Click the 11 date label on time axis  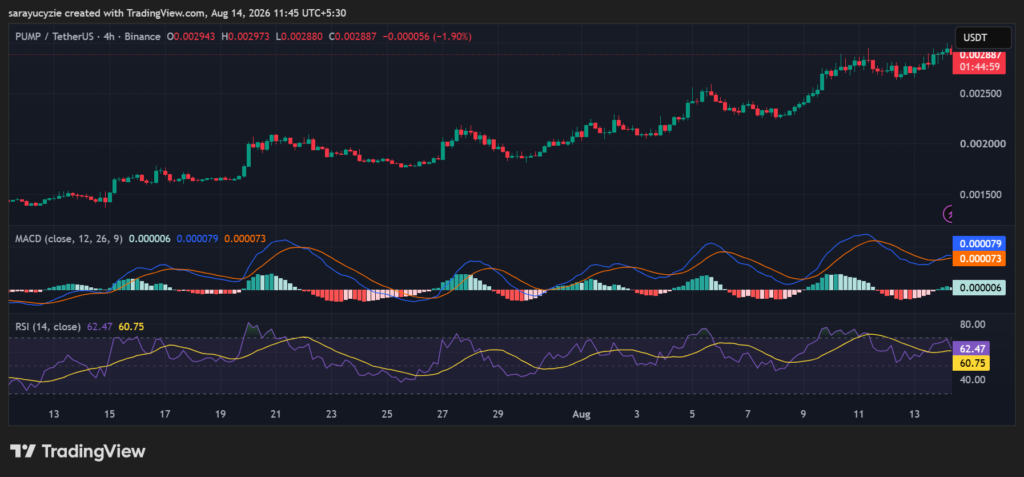click(x=859, y=414)
